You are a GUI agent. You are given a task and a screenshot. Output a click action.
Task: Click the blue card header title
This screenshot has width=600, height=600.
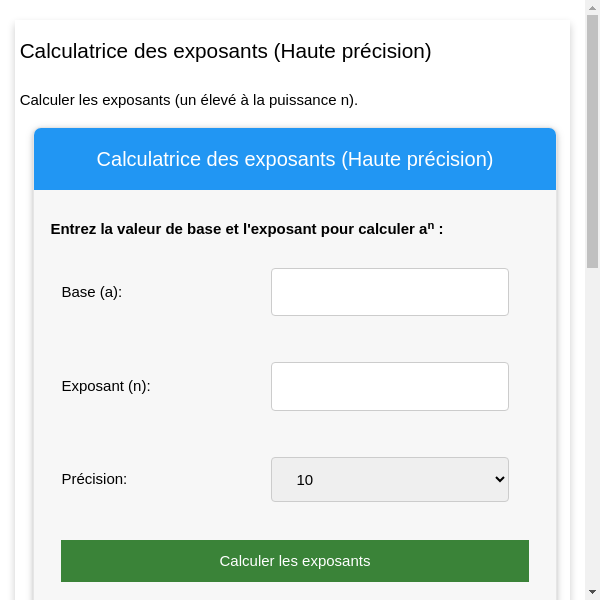(x=294, y=159)
